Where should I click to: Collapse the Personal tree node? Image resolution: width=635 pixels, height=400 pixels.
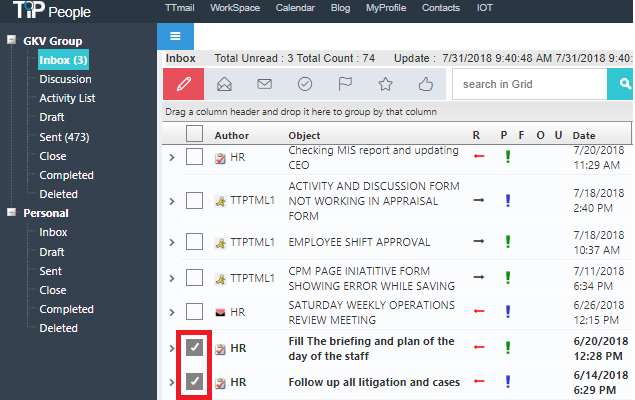click(x=11, y=212)
